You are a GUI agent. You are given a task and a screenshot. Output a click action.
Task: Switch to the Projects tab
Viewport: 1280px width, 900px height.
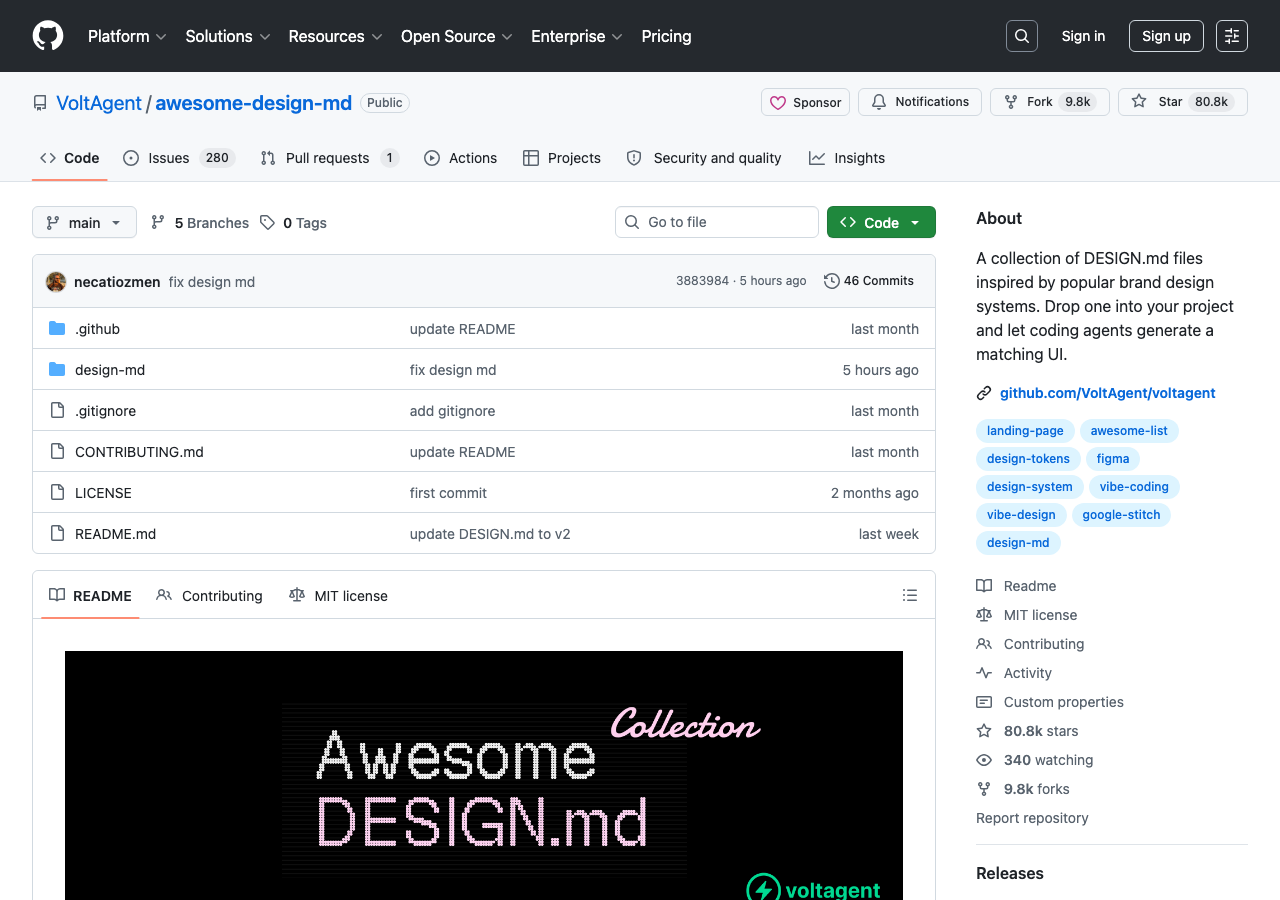562,158
